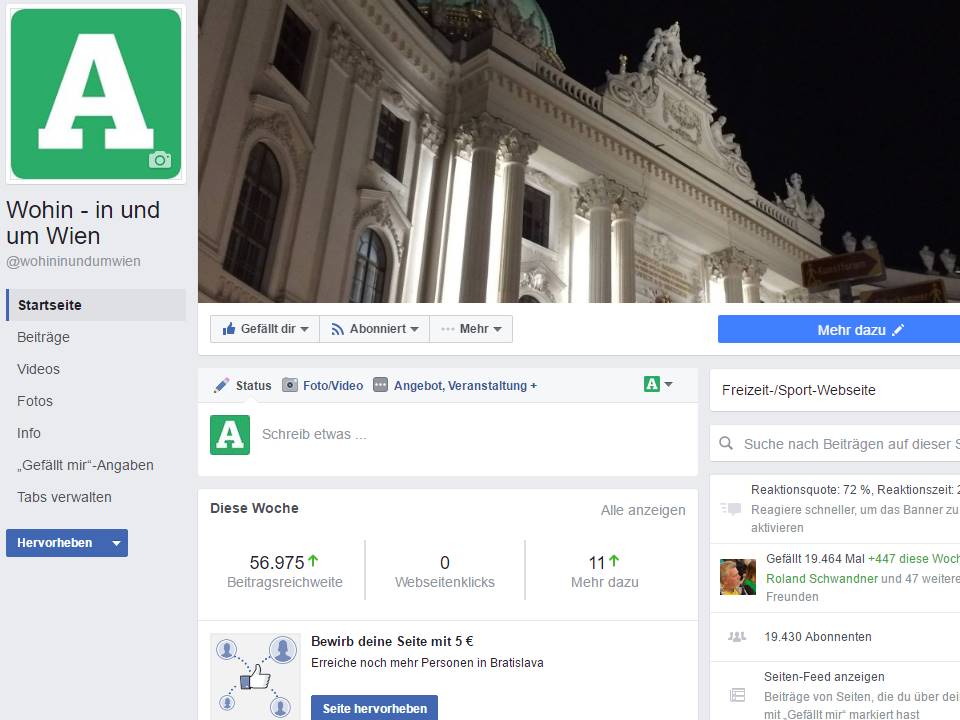Expand the Hervorheben dropdown arrow

pos(116,543)
